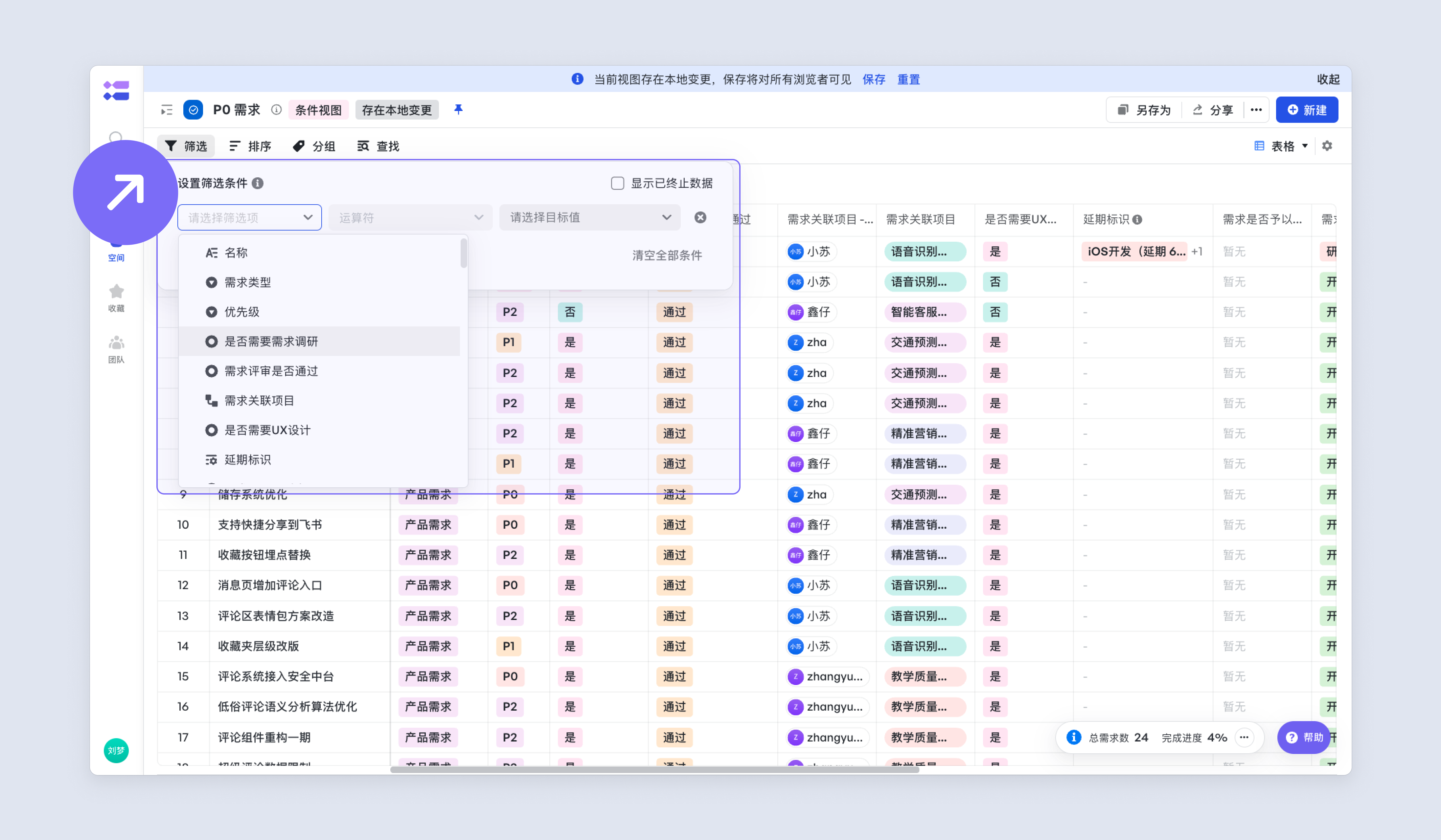Collapse the banner with 收起
Viewport: 1441px width, 840px height.
1328,79
